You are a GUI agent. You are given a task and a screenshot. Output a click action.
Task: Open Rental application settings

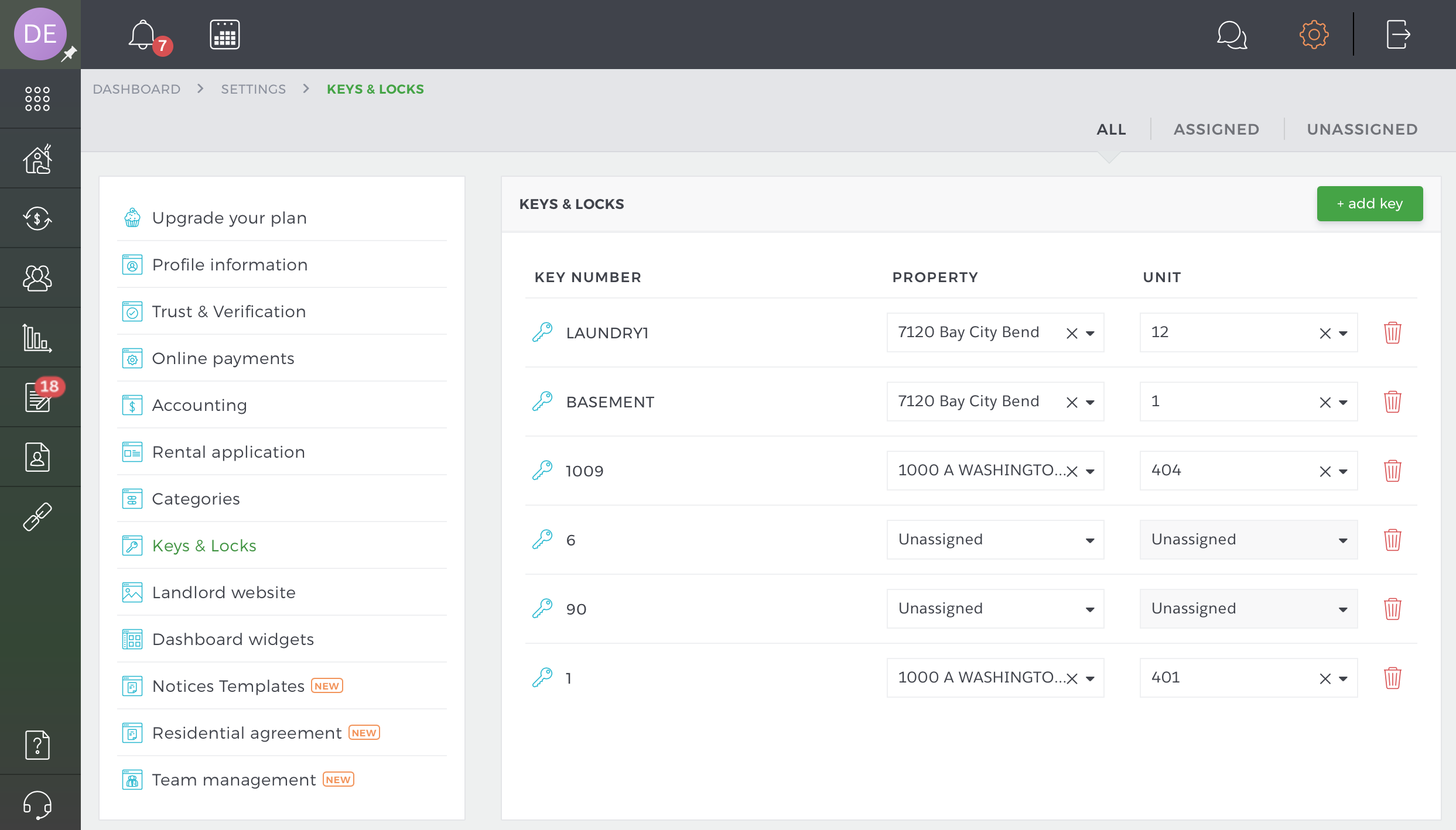click(228, 452)
